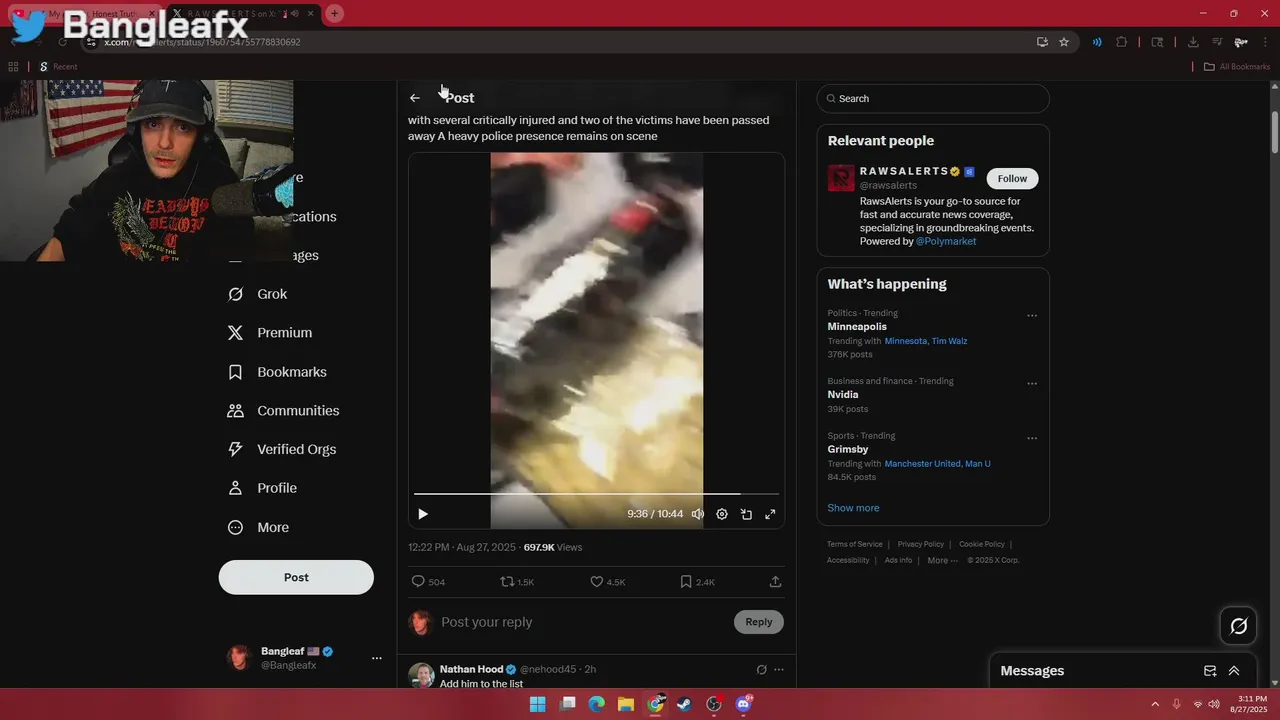Image resolution: width=1280 pixels, height=720 pixels.
Task: Bookmark this page with the star icon
Action: 1064,42
